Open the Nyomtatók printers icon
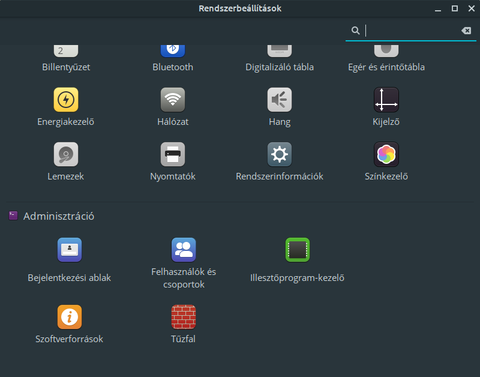Screen dimensions: 480x377 173,154
